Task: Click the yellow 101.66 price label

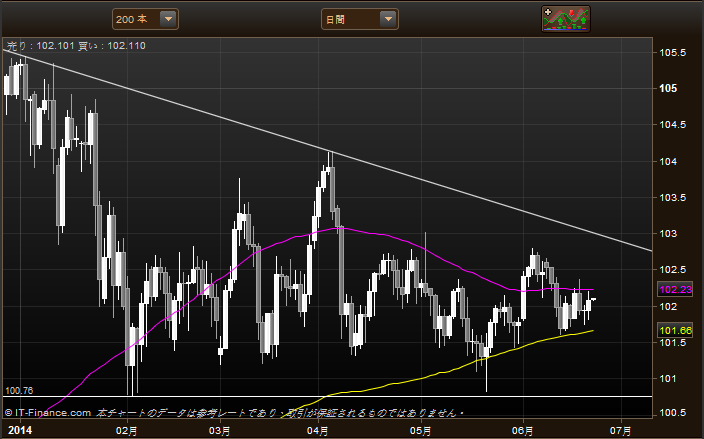Action: pos(675,331)
